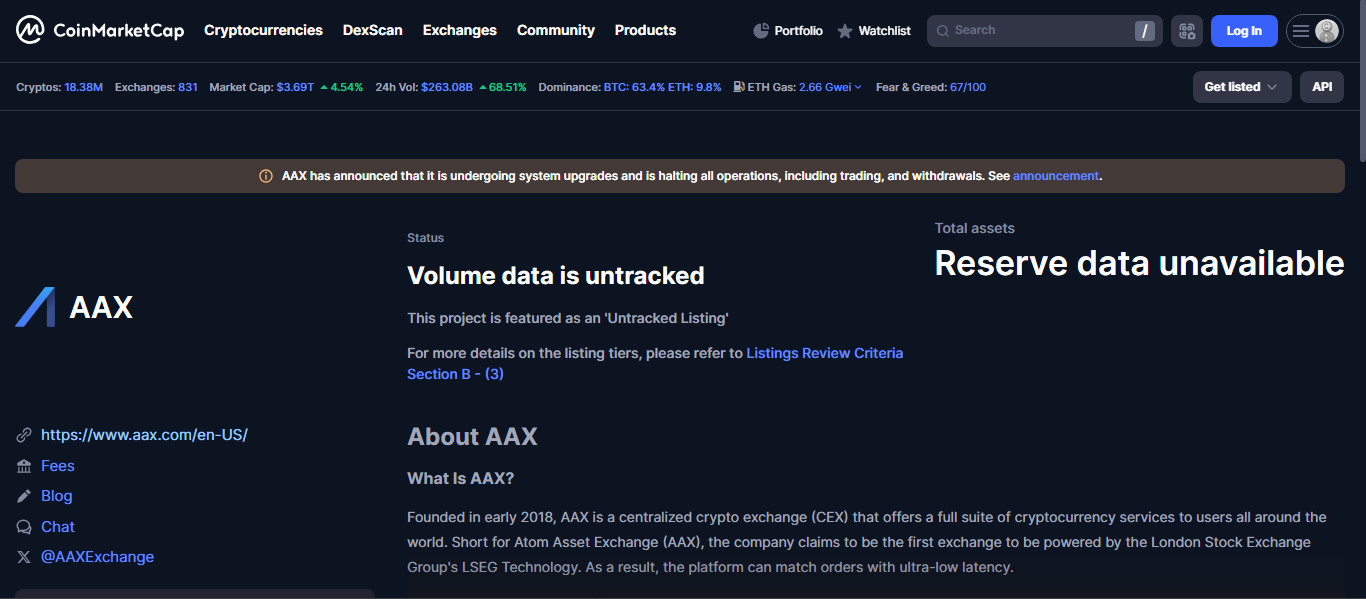Click the Log In button
Screen dimensions: 1366x599
[1244, 31]
